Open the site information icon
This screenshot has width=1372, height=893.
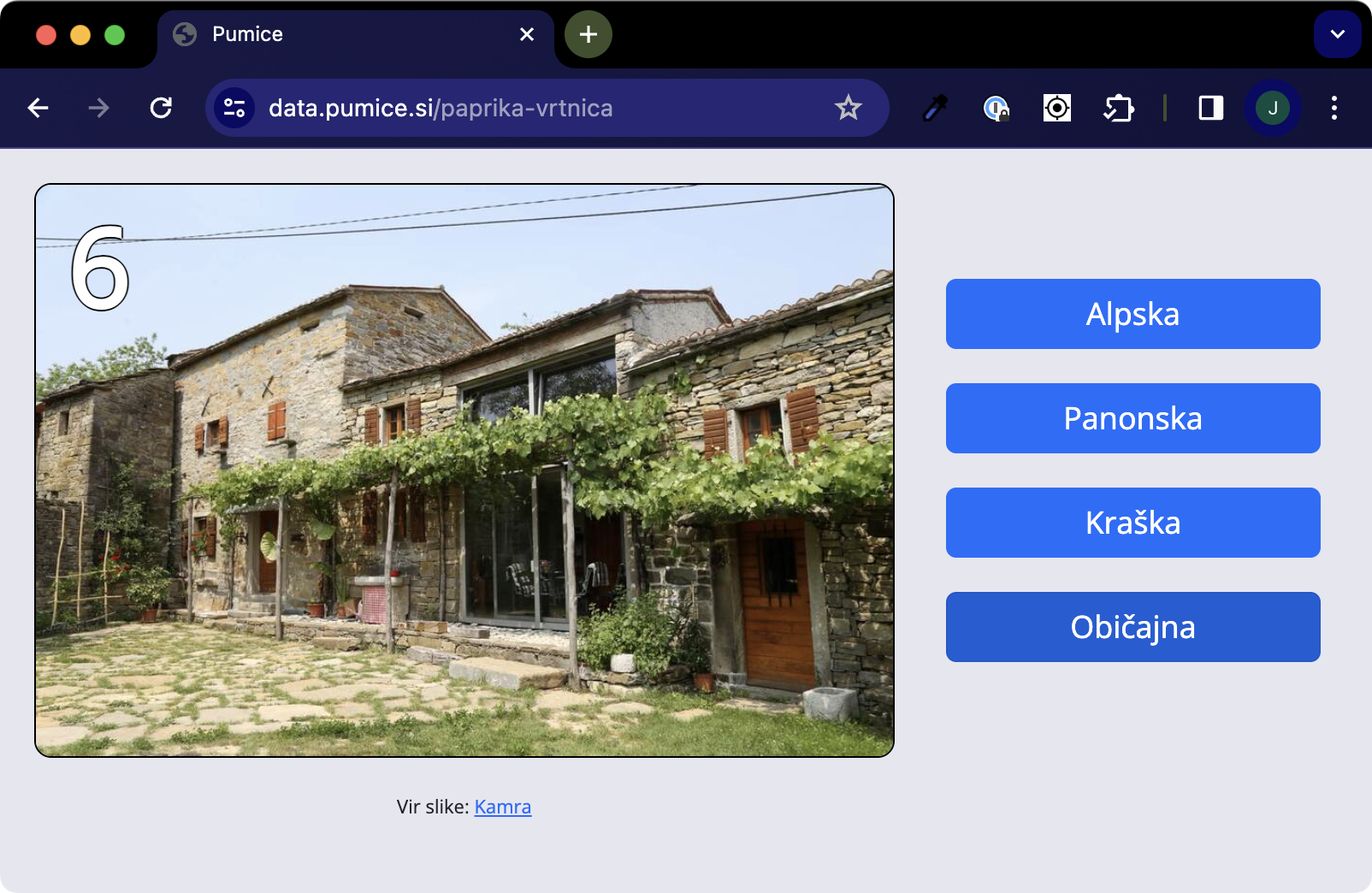click(x=234, y=108)
